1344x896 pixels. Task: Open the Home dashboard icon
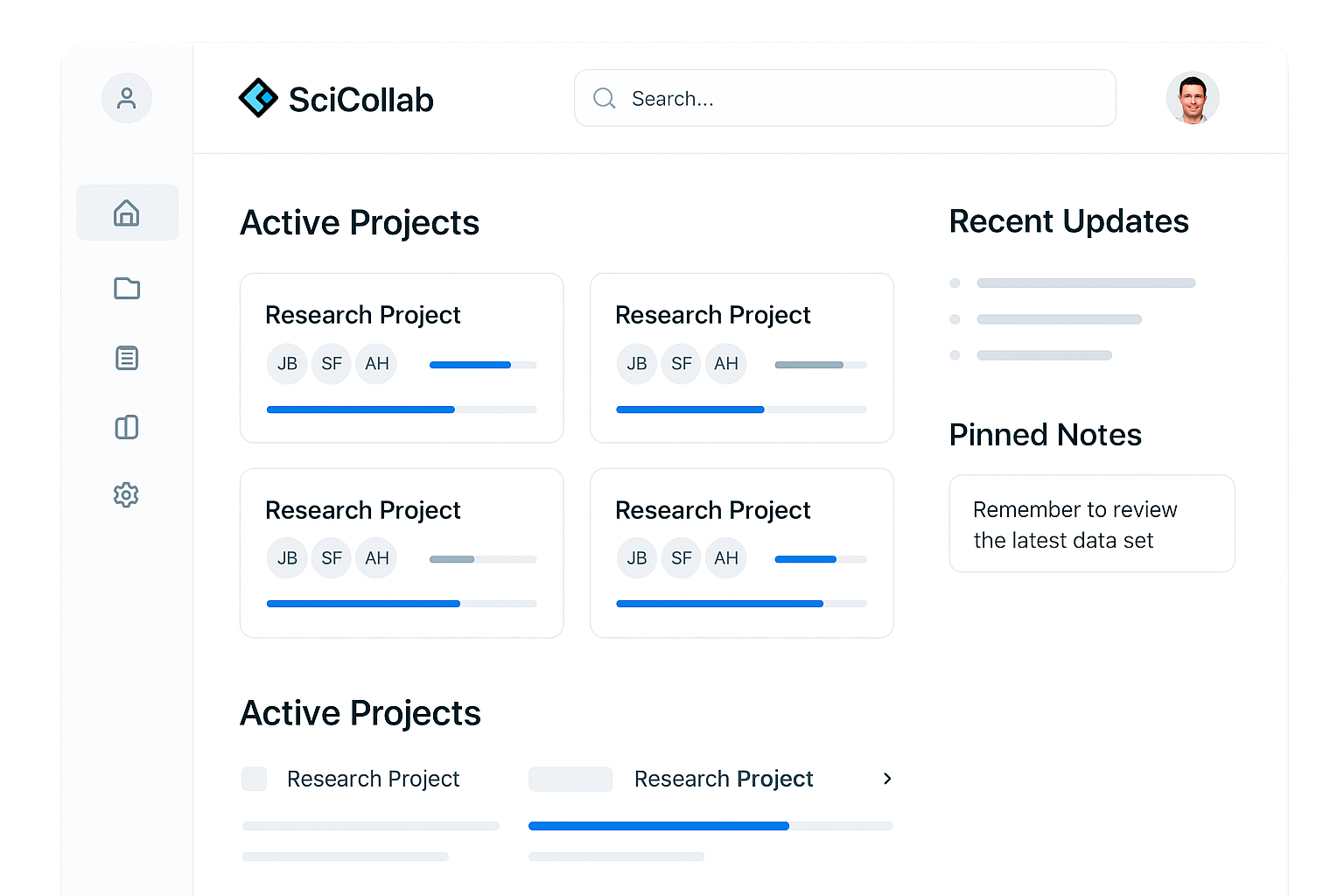127,213
